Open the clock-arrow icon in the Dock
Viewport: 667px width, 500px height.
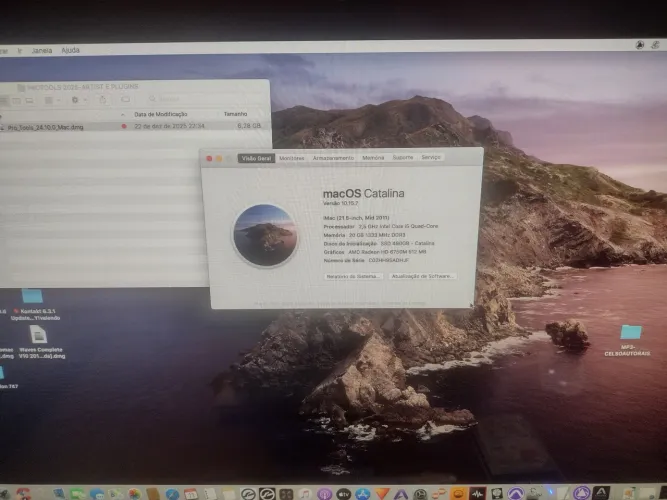pos(420,494)
